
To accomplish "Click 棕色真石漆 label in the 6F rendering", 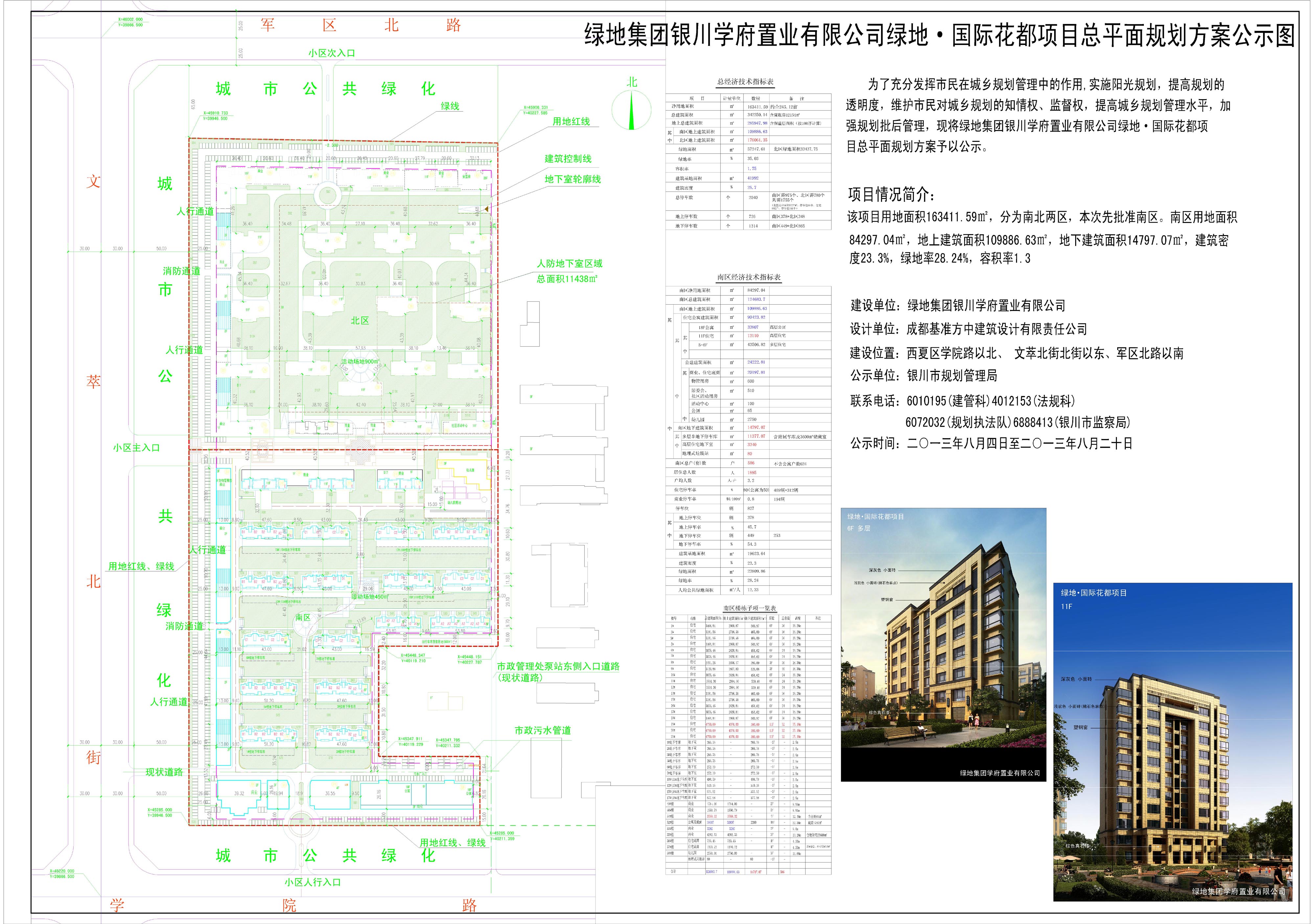I will tap(880, 713).
